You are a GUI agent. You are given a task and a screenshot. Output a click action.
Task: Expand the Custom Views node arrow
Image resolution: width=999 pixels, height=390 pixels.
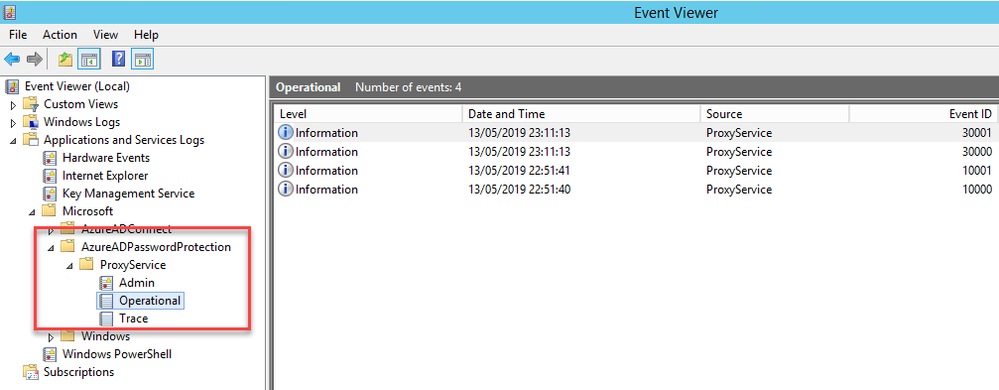pos(13,105)
